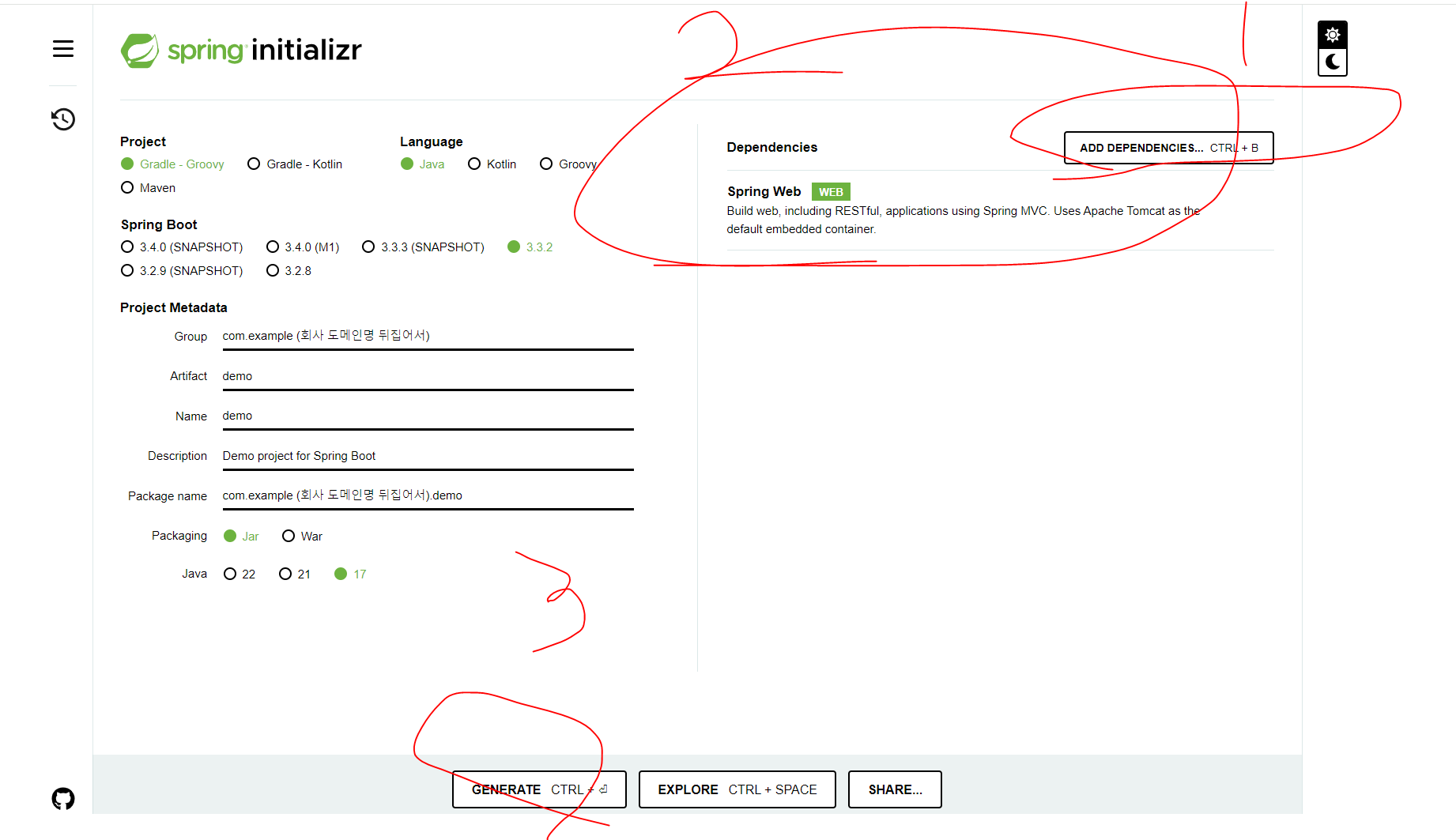Open the hamburger menu
Image resolution: width=1456 pixels, height=840 pixels.
pyautogui.click(x=63, y=49)
